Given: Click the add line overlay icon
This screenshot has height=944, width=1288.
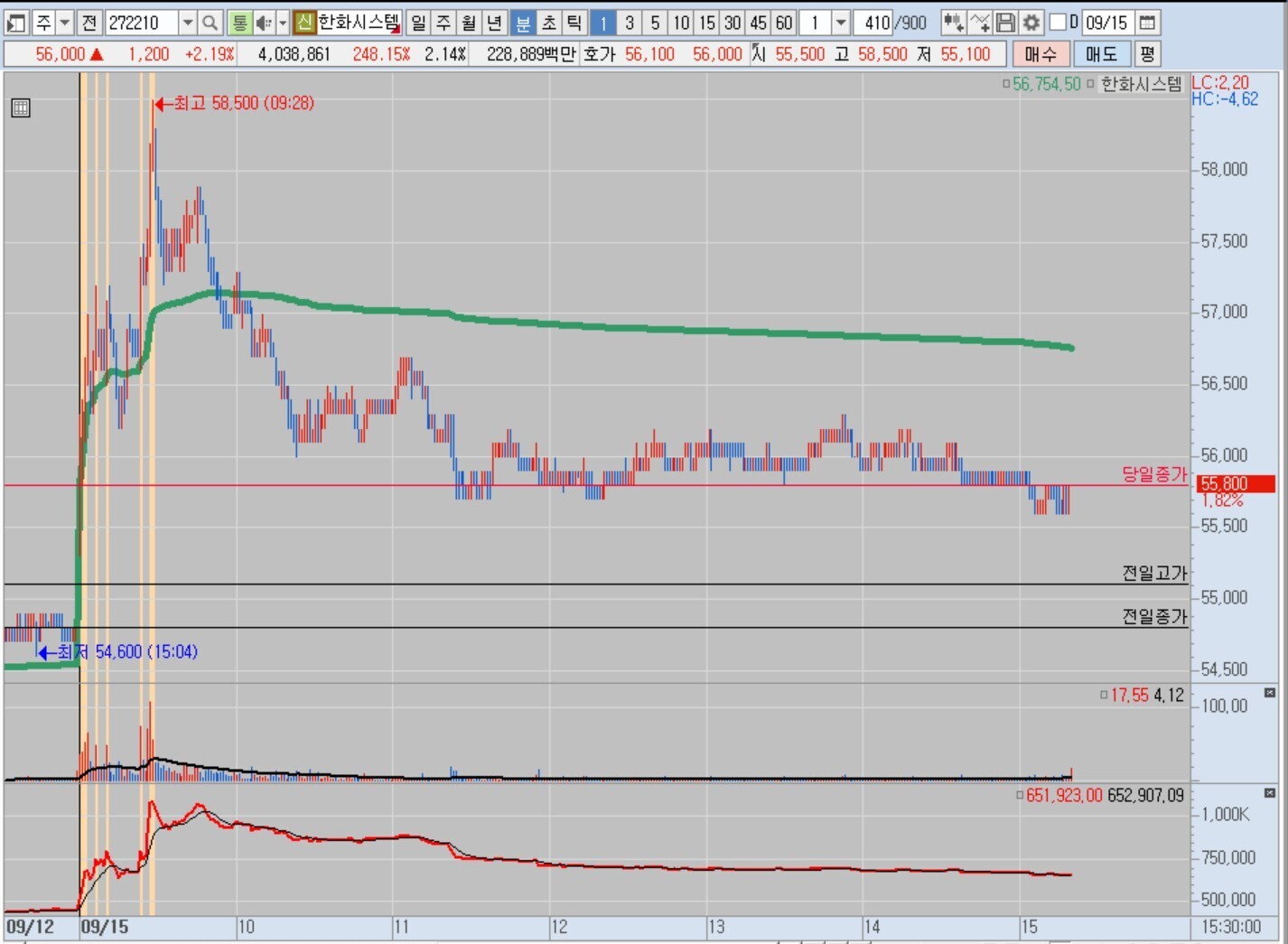Looking at the screenshot, I should point(980,23).
